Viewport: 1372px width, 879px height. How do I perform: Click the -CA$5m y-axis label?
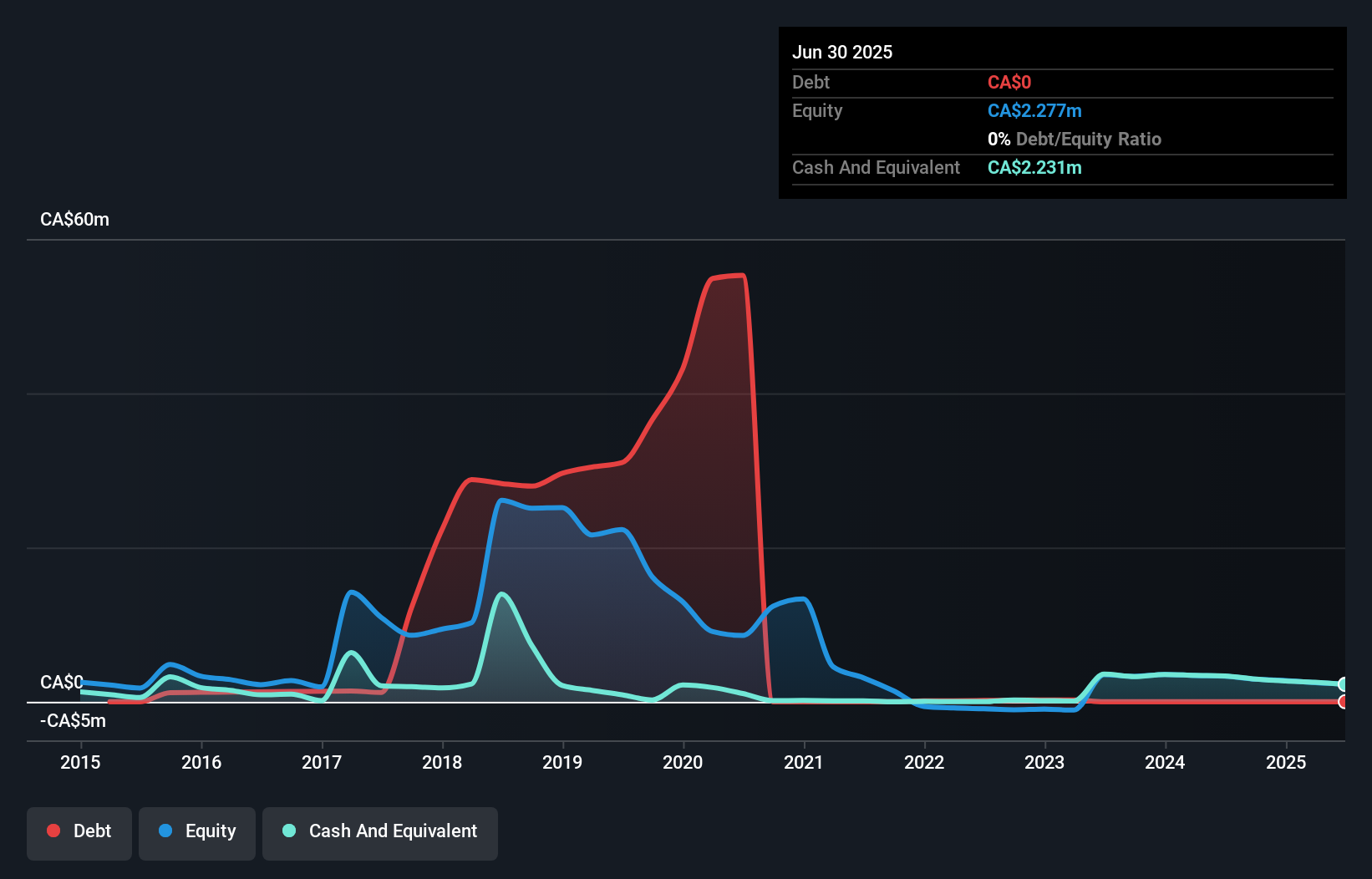click(x=73, y=720)
